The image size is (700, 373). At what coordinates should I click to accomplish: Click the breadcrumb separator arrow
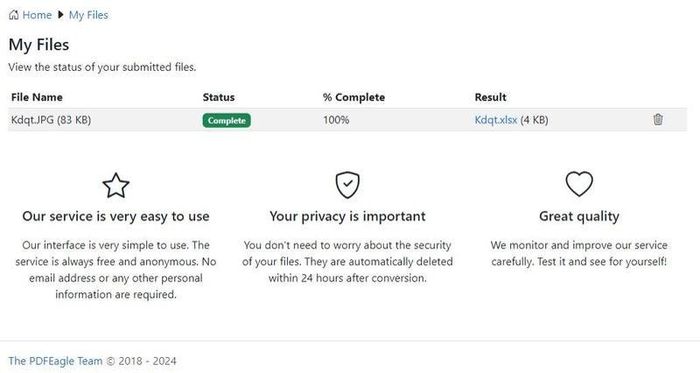click(61, 15)
